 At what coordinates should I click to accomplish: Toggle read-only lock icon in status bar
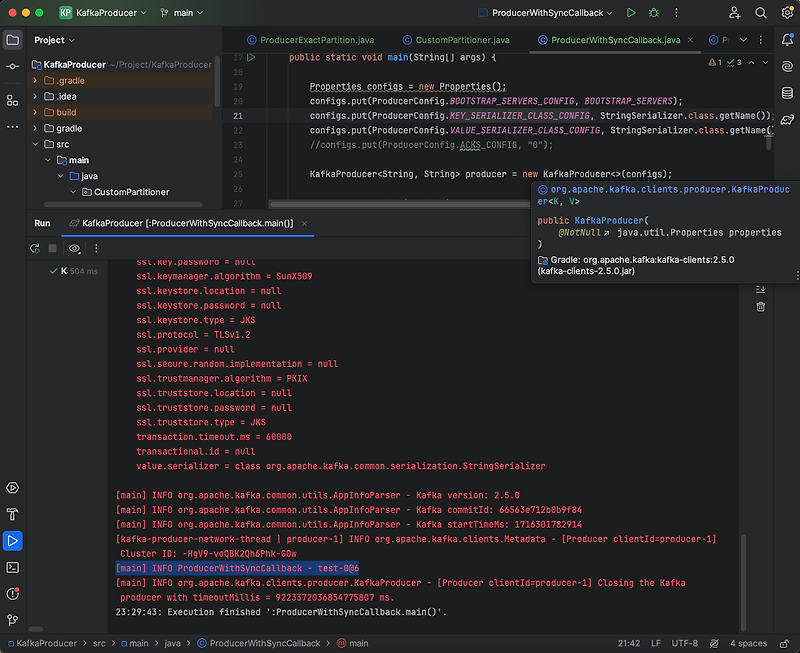click(x=785, y=643)
